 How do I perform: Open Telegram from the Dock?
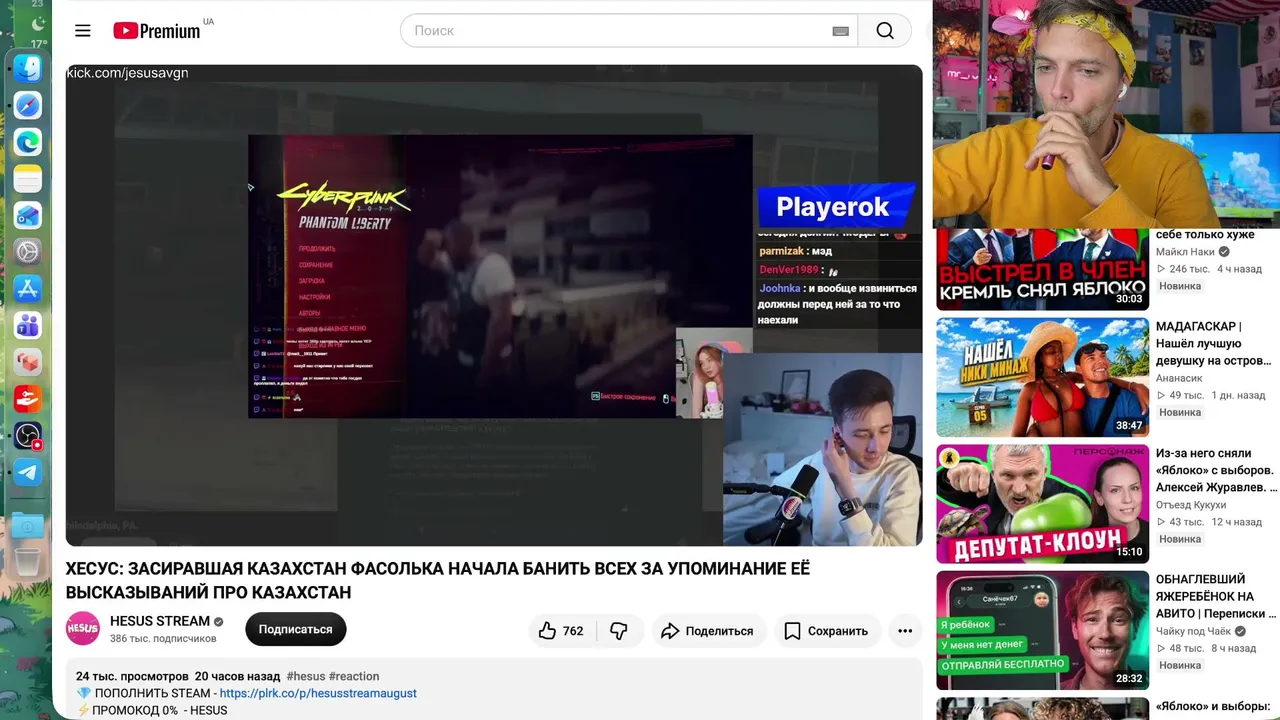(28, 472)
